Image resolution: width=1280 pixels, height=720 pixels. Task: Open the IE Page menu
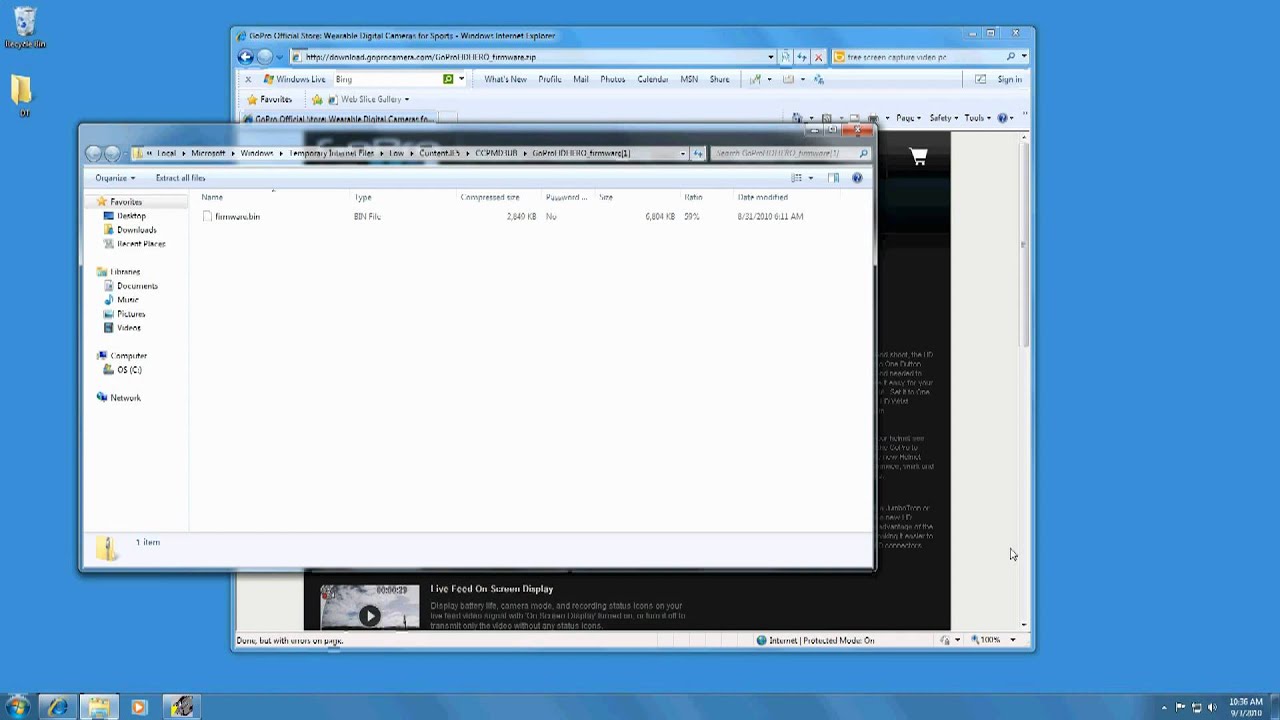pos(908,118)
